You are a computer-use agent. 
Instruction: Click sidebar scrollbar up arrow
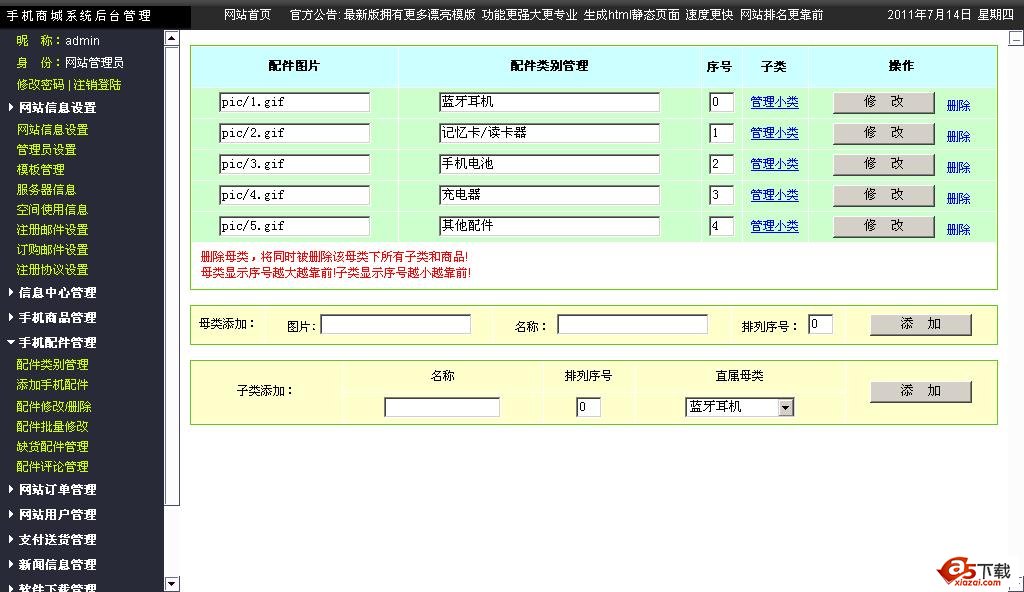coord(171,39)
